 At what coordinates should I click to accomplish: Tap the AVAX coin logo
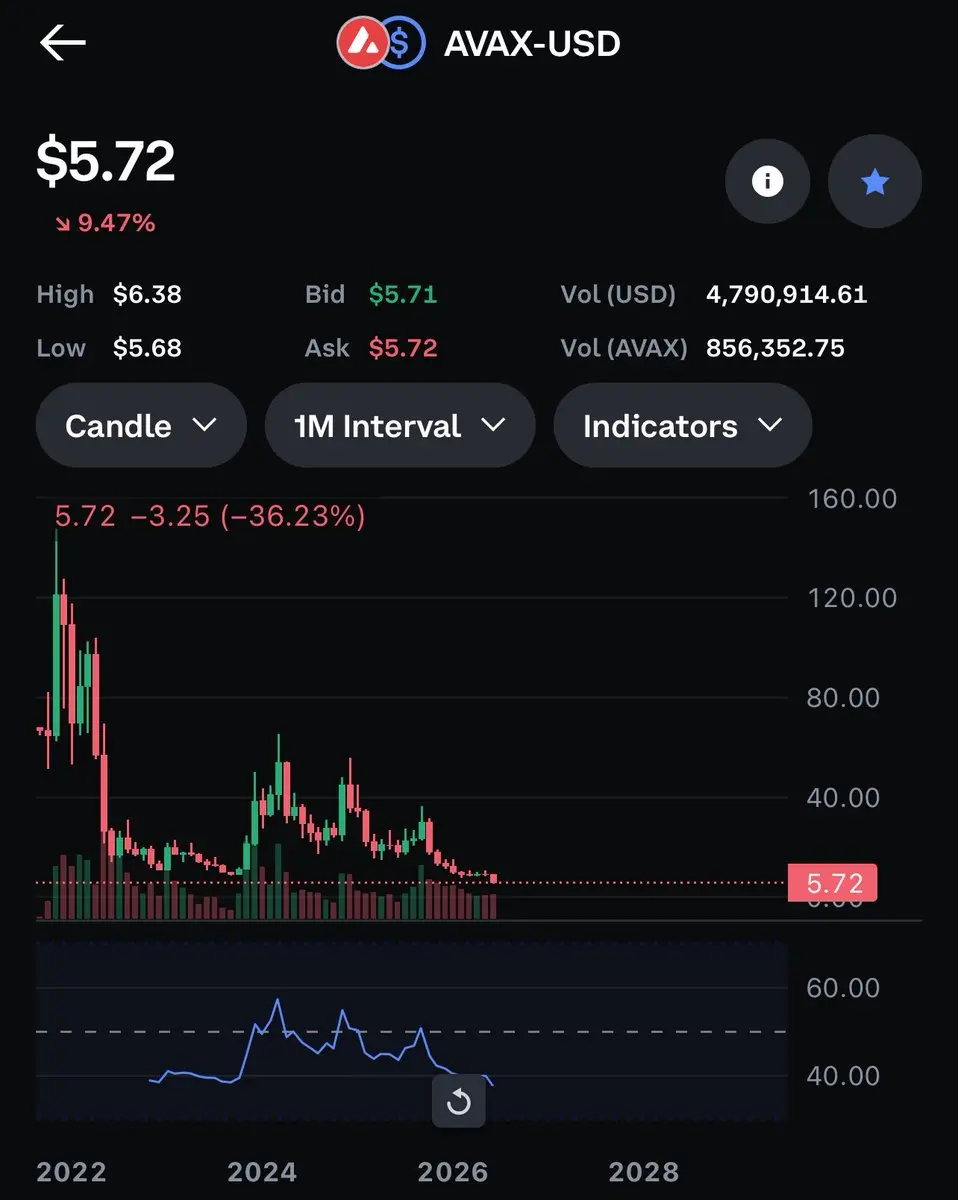[361, 43]
